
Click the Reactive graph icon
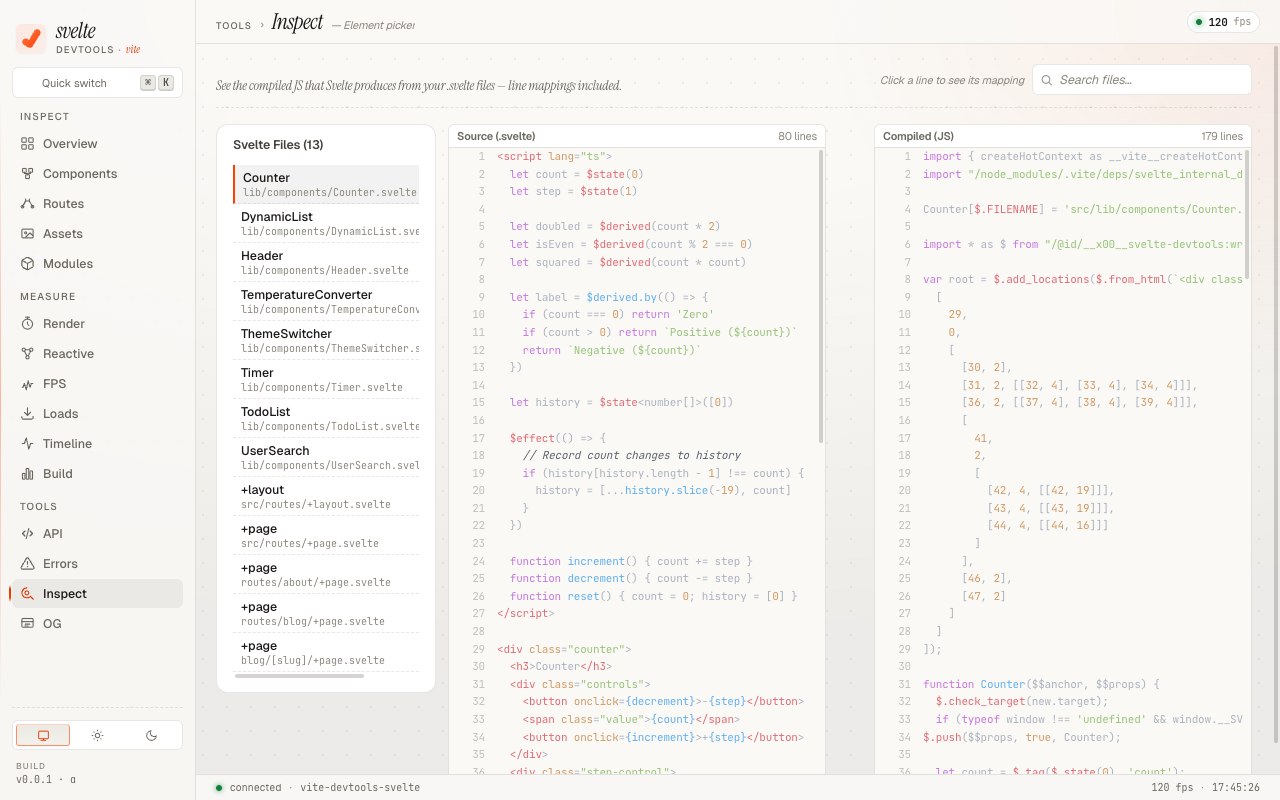(x=28, y=354)
